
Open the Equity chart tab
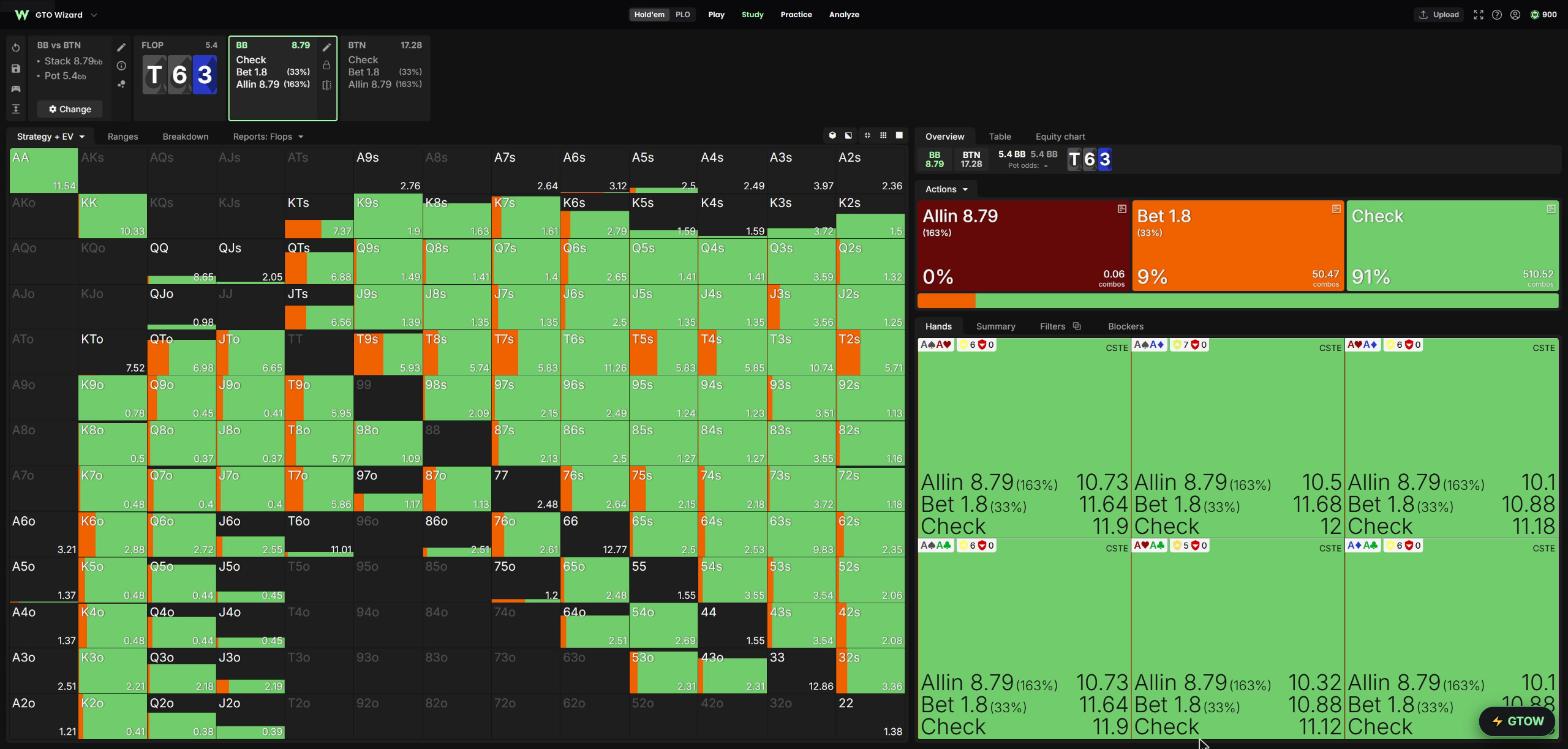tap(1060, 136)
